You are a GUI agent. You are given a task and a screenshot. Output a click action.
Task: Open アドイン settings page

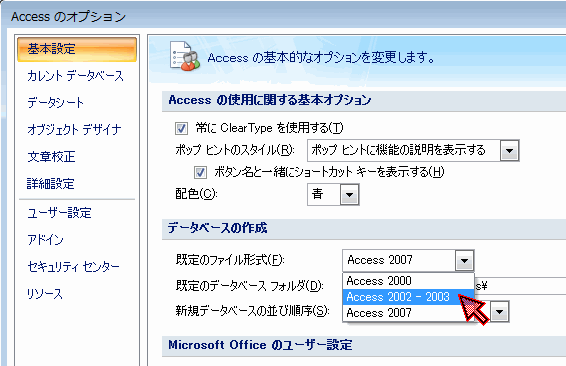pyautogui.click(x=45, y=240)
